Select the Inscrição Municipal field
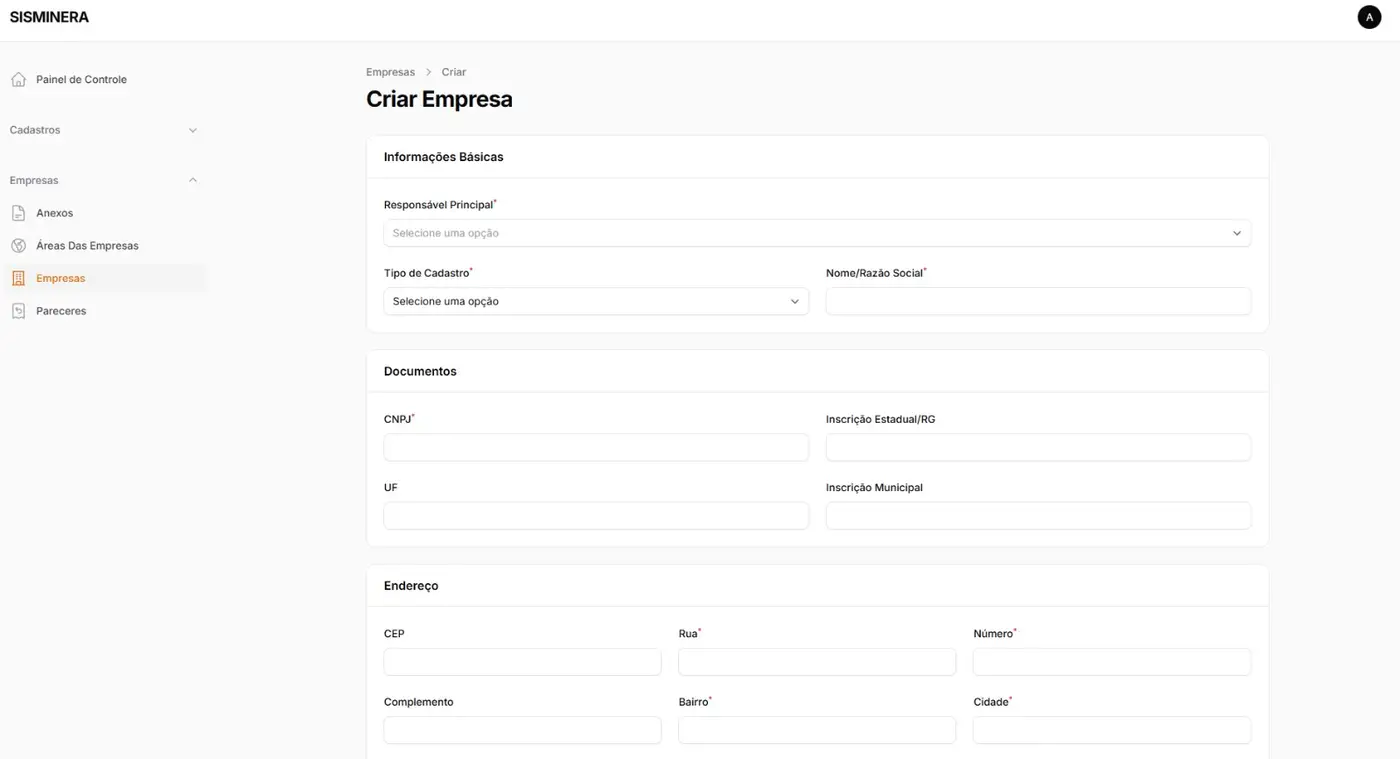The width and height of the screenshot is (1400, 759). (1037, 515)
